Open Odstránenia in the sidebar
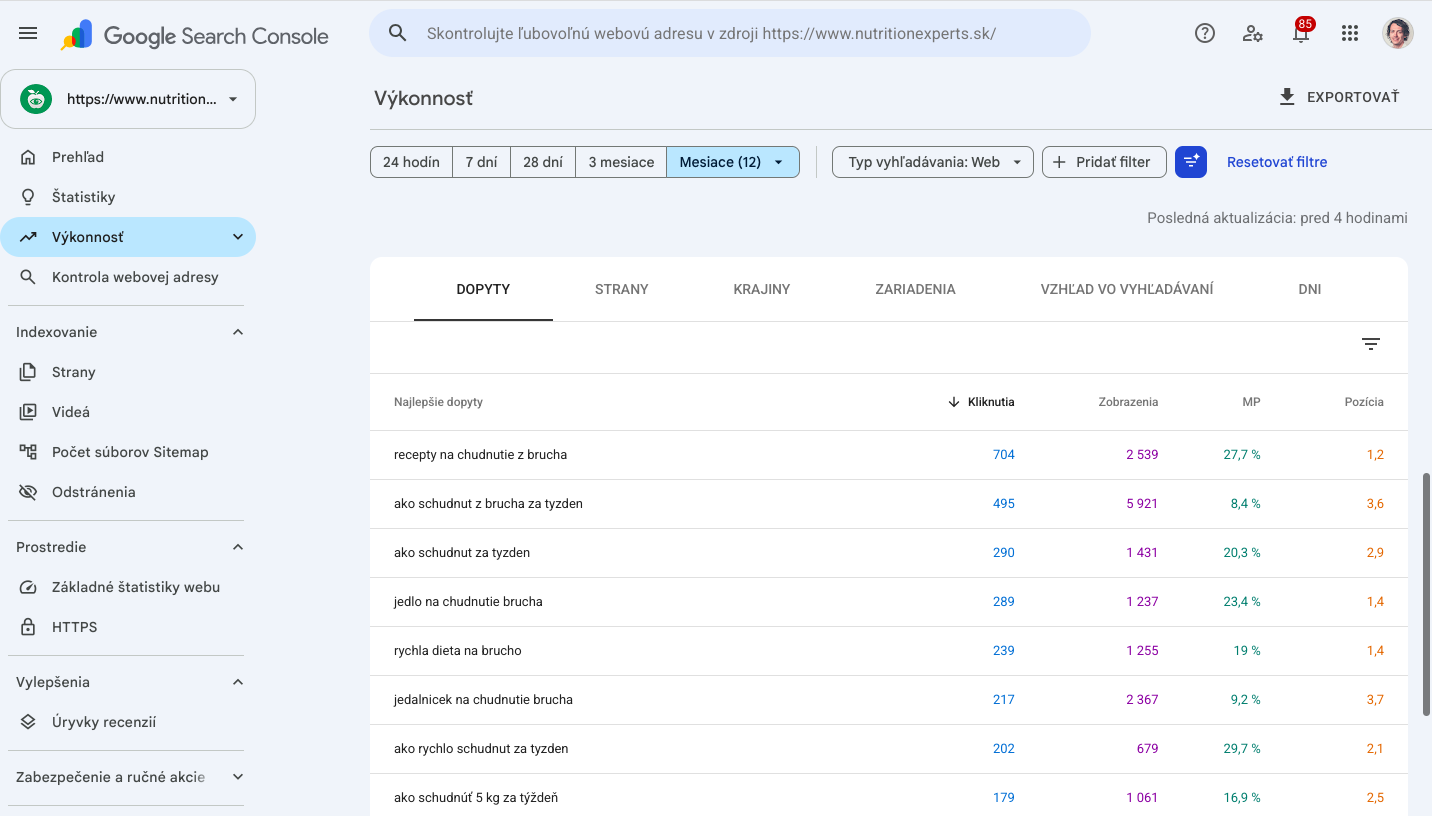The height and width of the screenshot is (816, 1432). [x=128, y=492]
